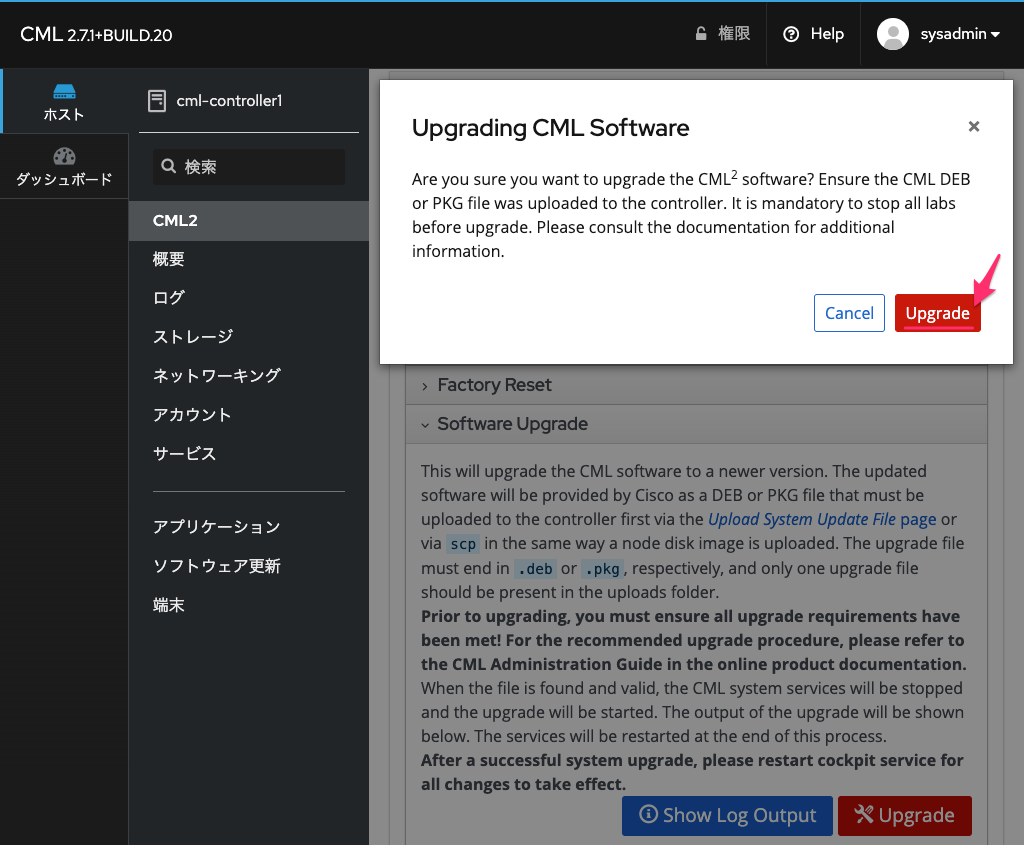Click the ホスト server icon in sidebar
Image resolution: width=1024 pixels, height=845 pixels.
pos(64,91)
